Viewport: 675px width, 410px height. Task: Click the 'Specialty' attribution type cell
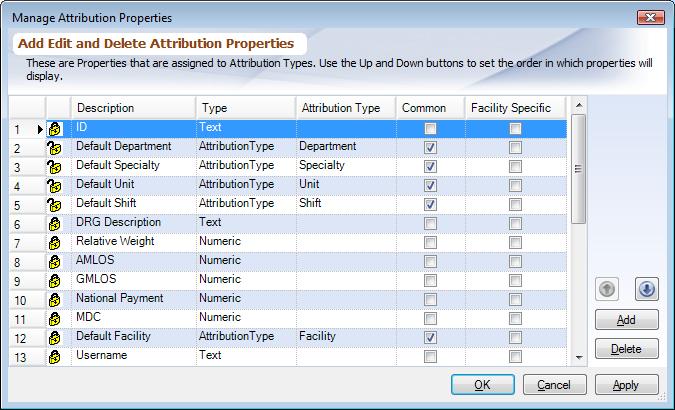(346, 166)
